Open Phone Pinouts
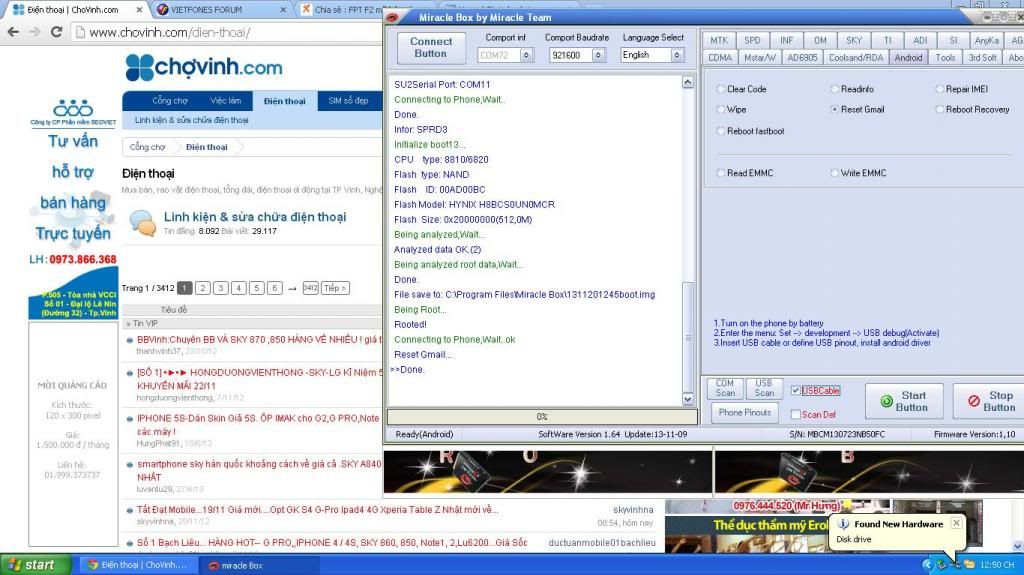Viewport: 1024px width, 575px height. pyautogui.click(x=744, y=412)
